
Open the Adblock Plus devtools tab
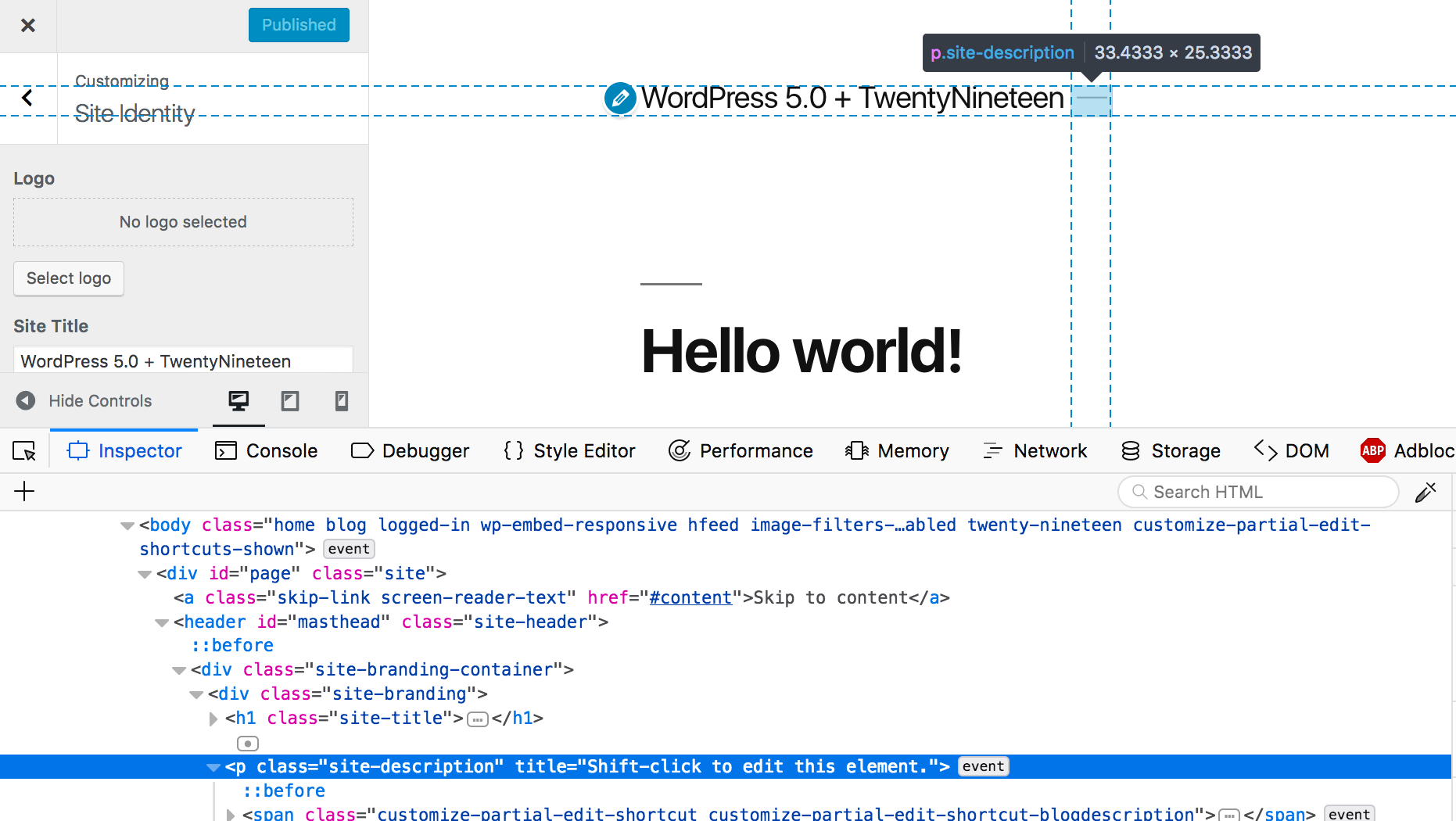click(x=1408, y=451)
